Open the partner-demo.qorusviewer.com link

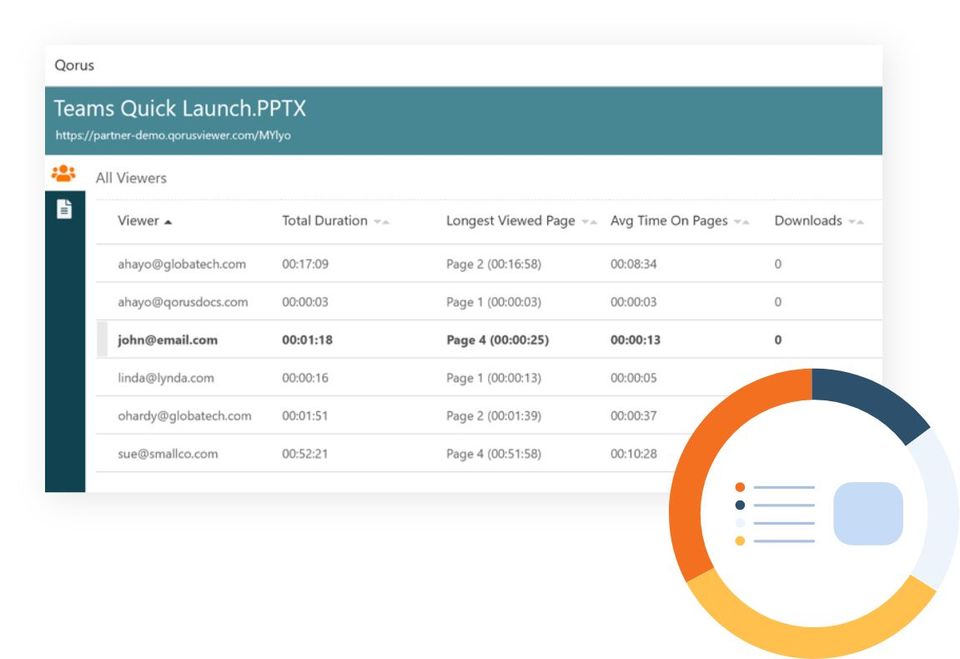(x=173, y=135)
